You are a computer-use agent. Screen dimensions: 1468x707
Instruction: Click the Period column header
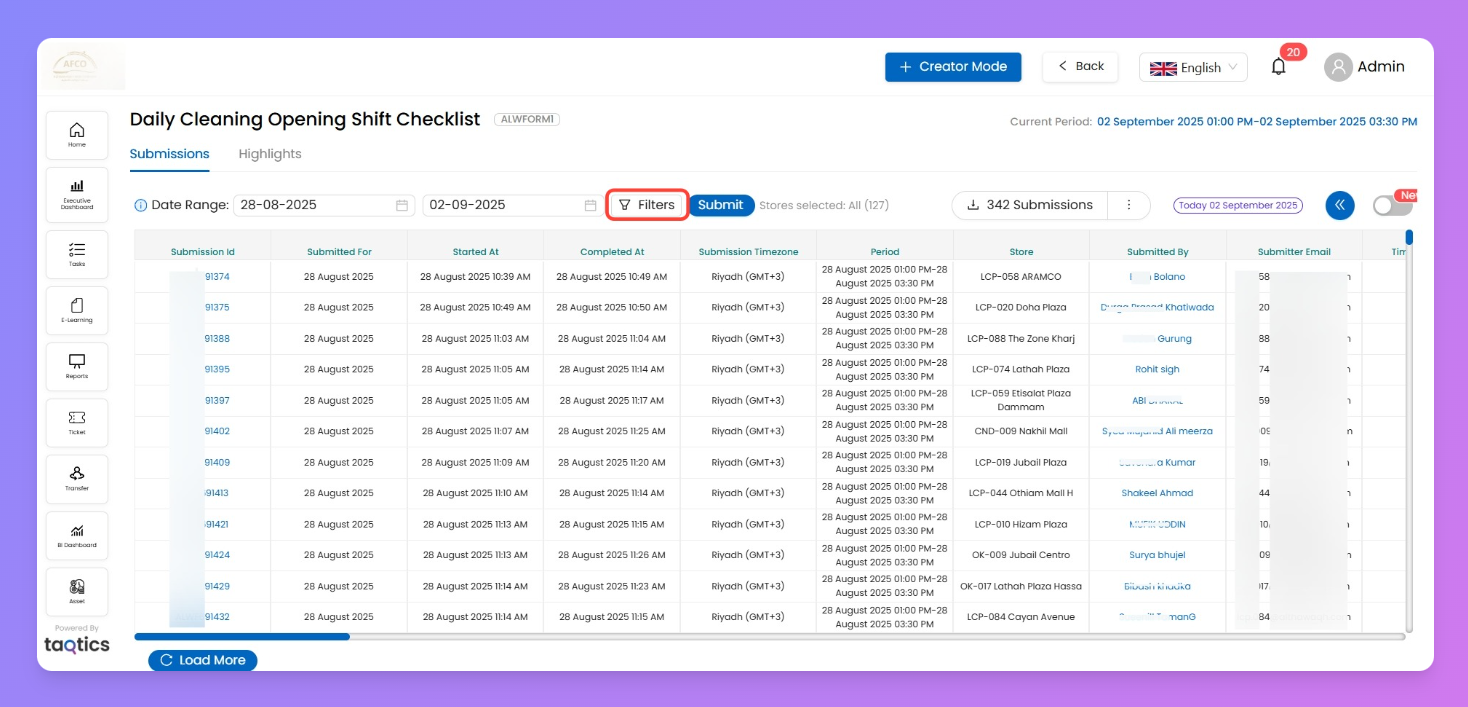[x=885, y=252]
